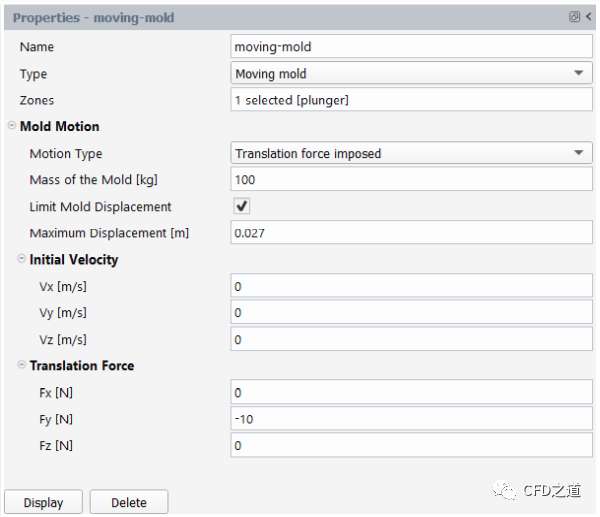The image size is (600, 517).
Task: Open the Type dropdown showing Moving mold
Action: point(411,74)
